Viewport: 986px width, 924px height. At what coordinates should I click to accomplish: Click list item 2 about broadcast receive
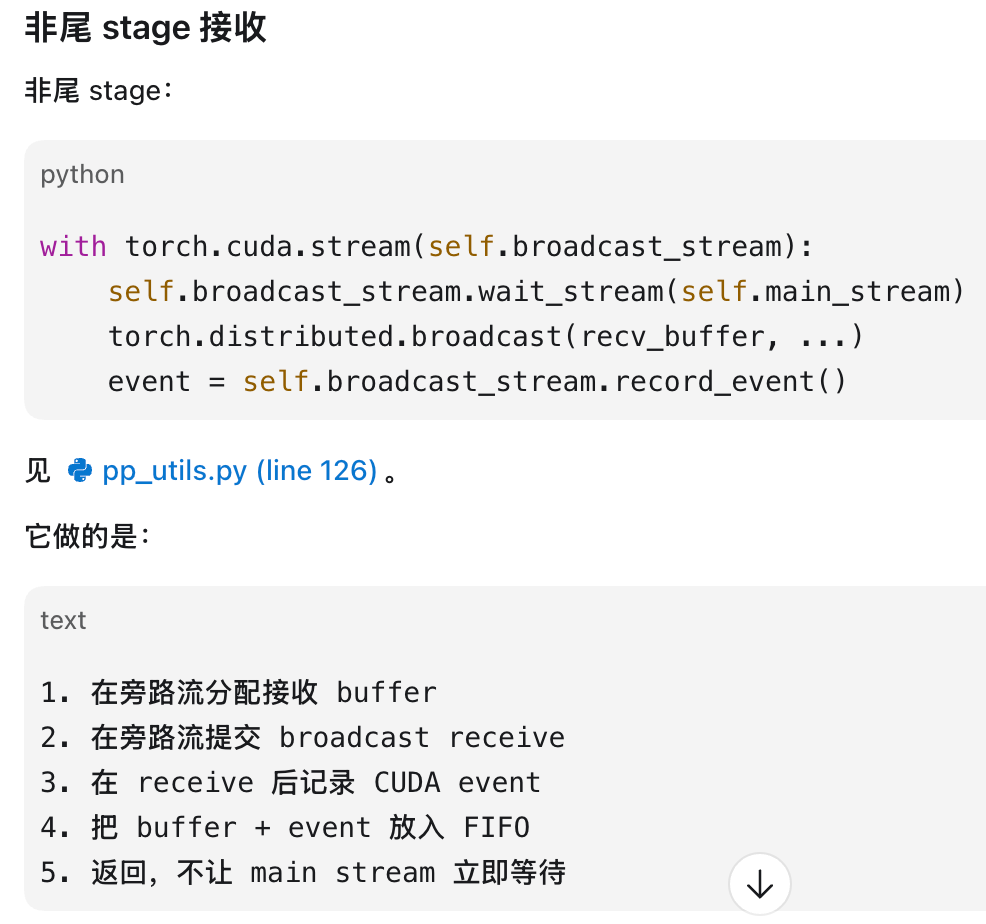[x=302, y=737]
